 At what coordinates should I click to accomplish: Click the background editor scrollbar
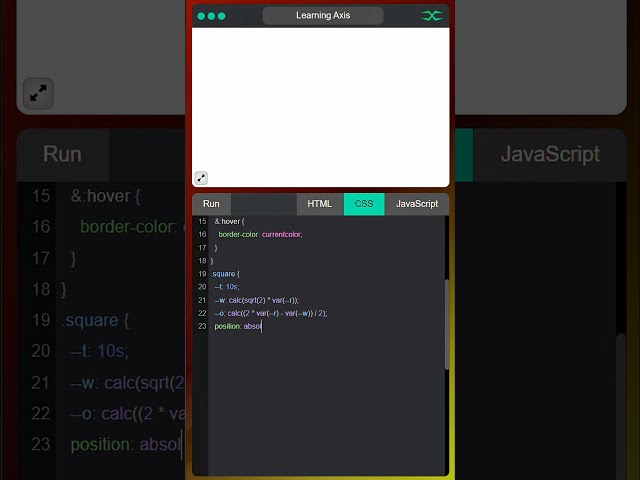621,406
